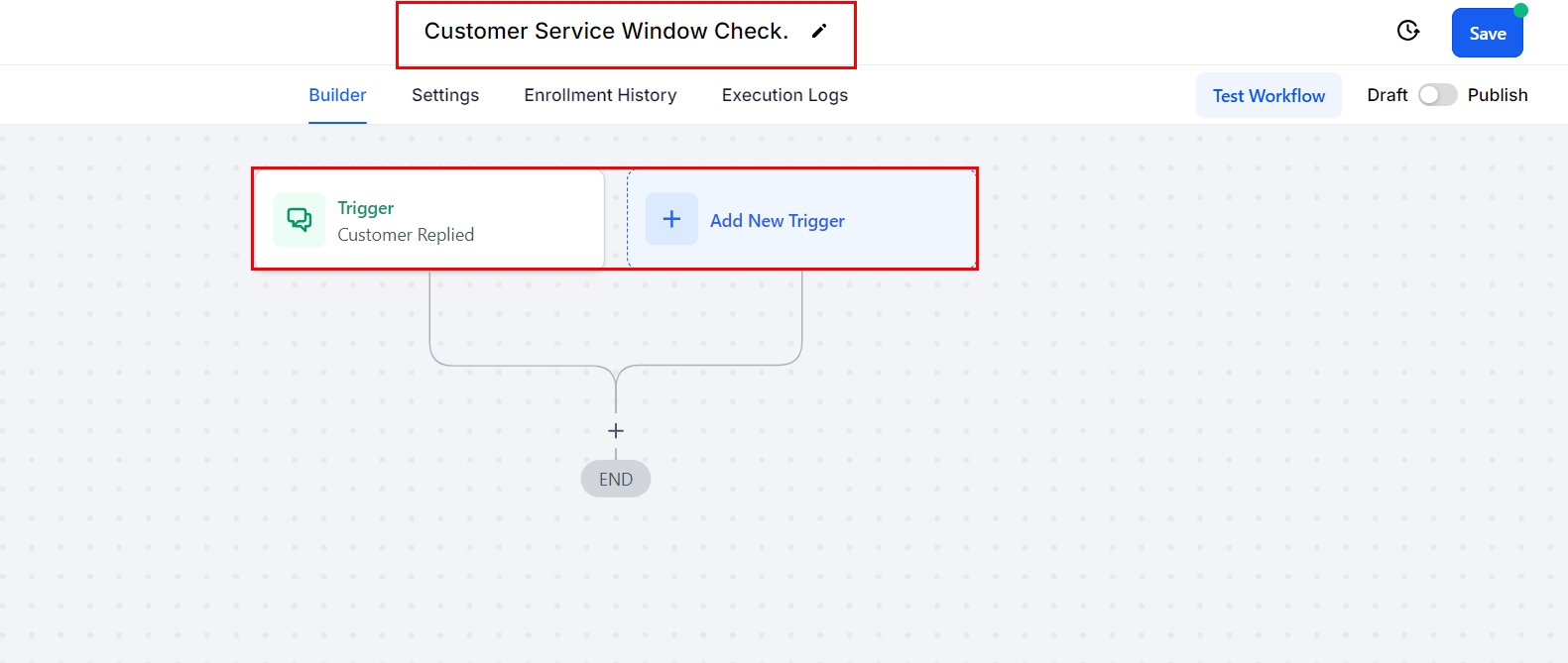
Task: Open the Customer Replied trigger card
Action: click(x=428, y=219)
